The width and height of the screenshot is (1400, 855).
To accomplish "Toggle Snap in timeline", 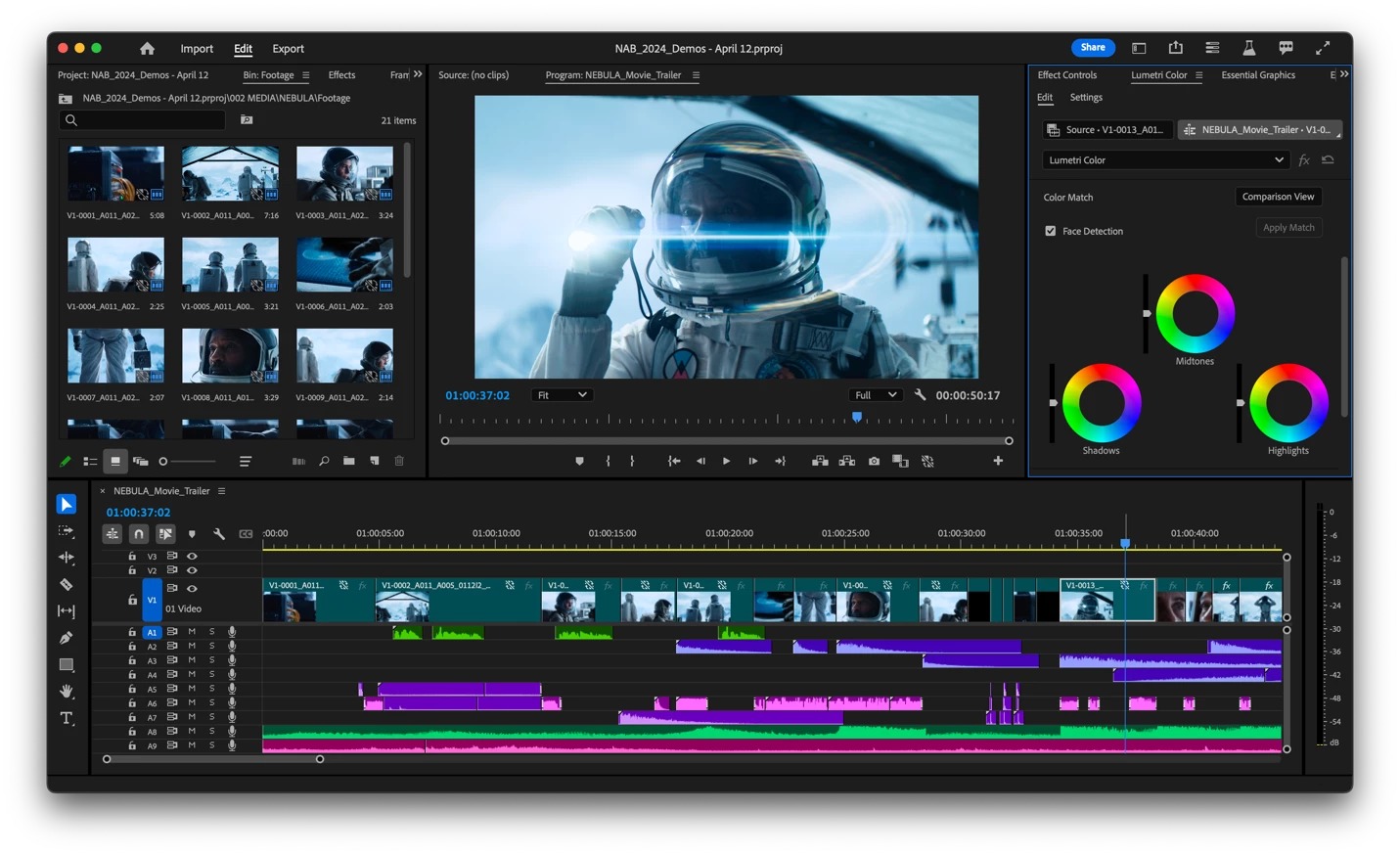I will click(139, 533).
